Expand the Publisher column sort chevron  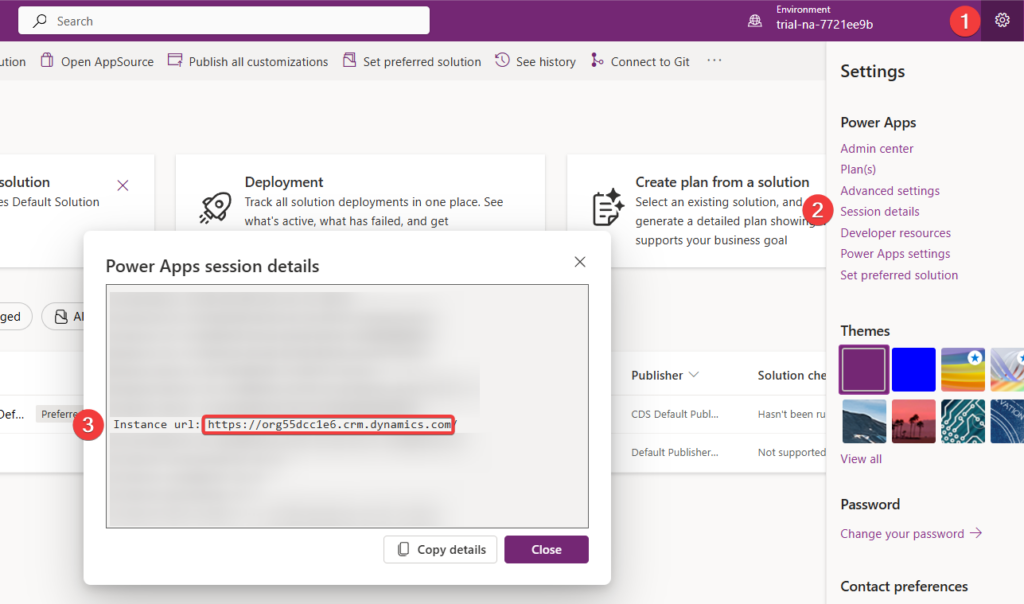coord(694,375)
